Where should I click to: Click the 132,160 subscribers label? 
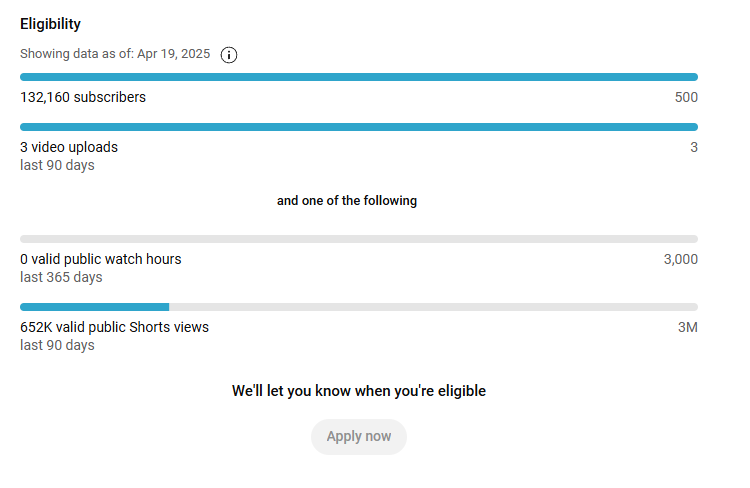click(83, 97)
